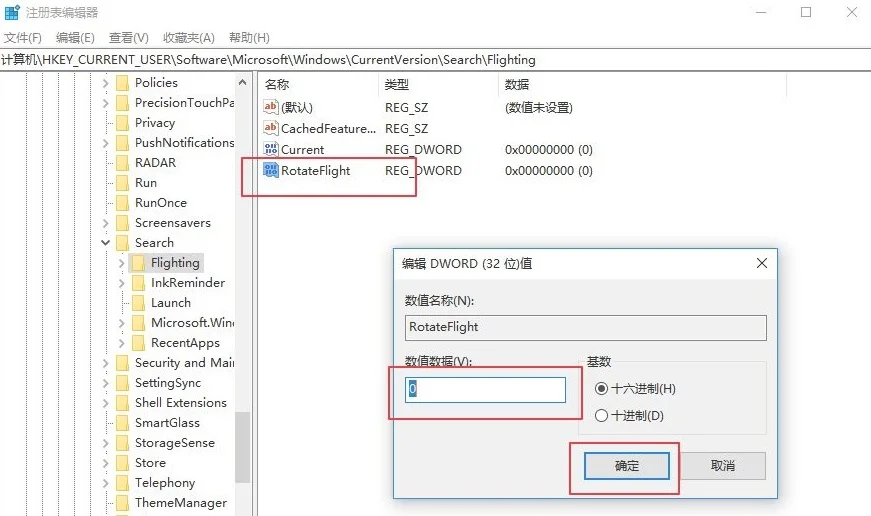This screenshot has width=871, height=516.
Task: Expand the Security and Maintenance tree node
Action: click(106, 363)
